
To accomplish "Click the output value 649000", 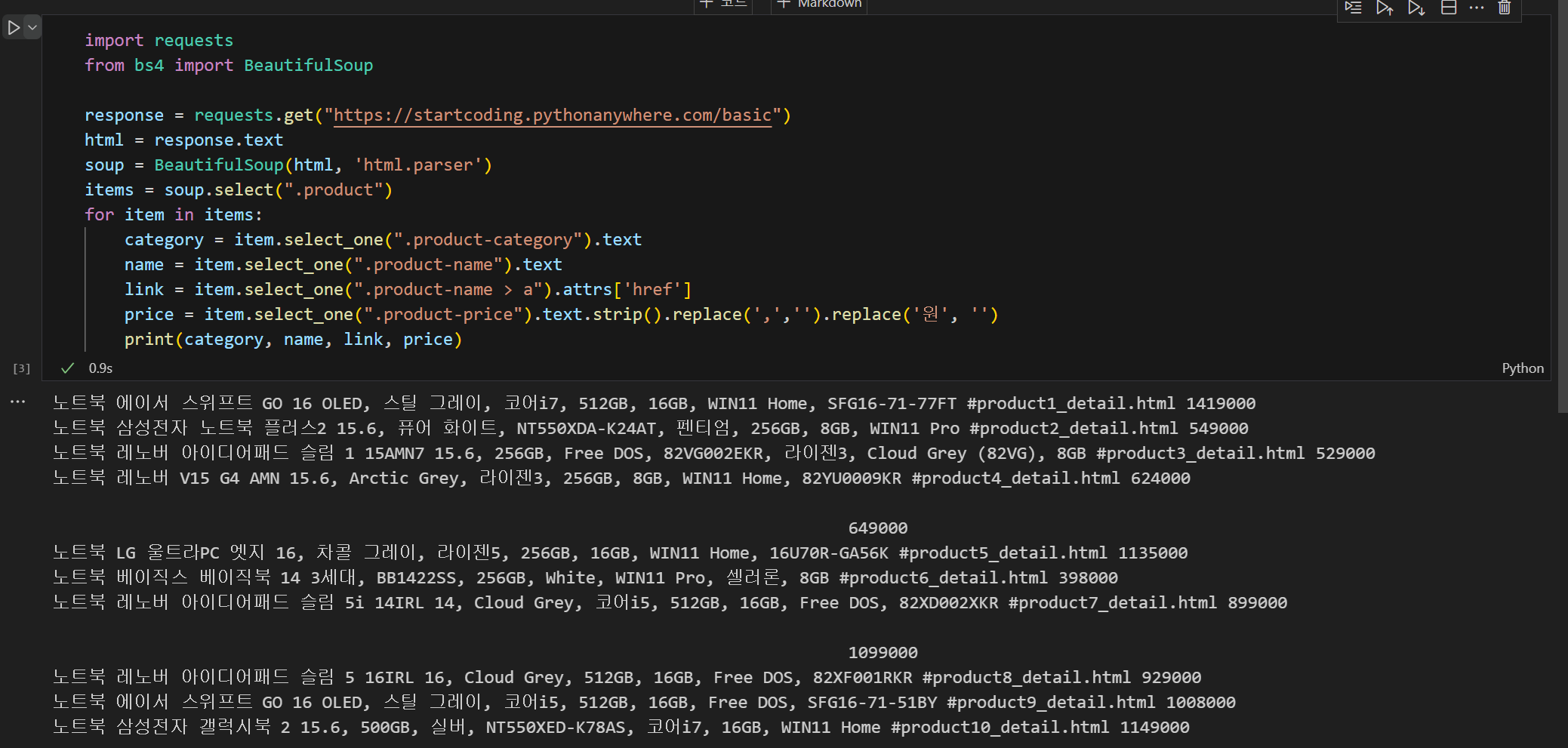I will click(x=878, y=528).
